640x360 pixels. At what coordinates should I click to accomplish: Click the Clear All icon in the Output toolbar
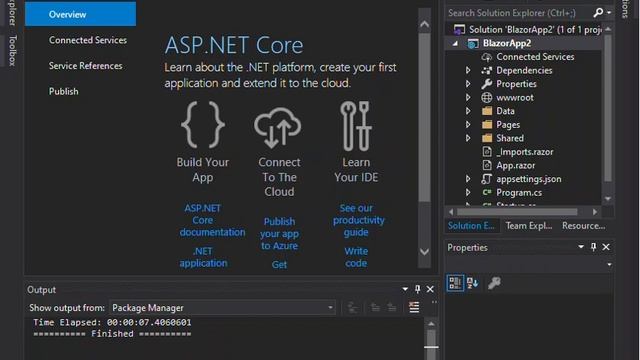pos(414,307)
